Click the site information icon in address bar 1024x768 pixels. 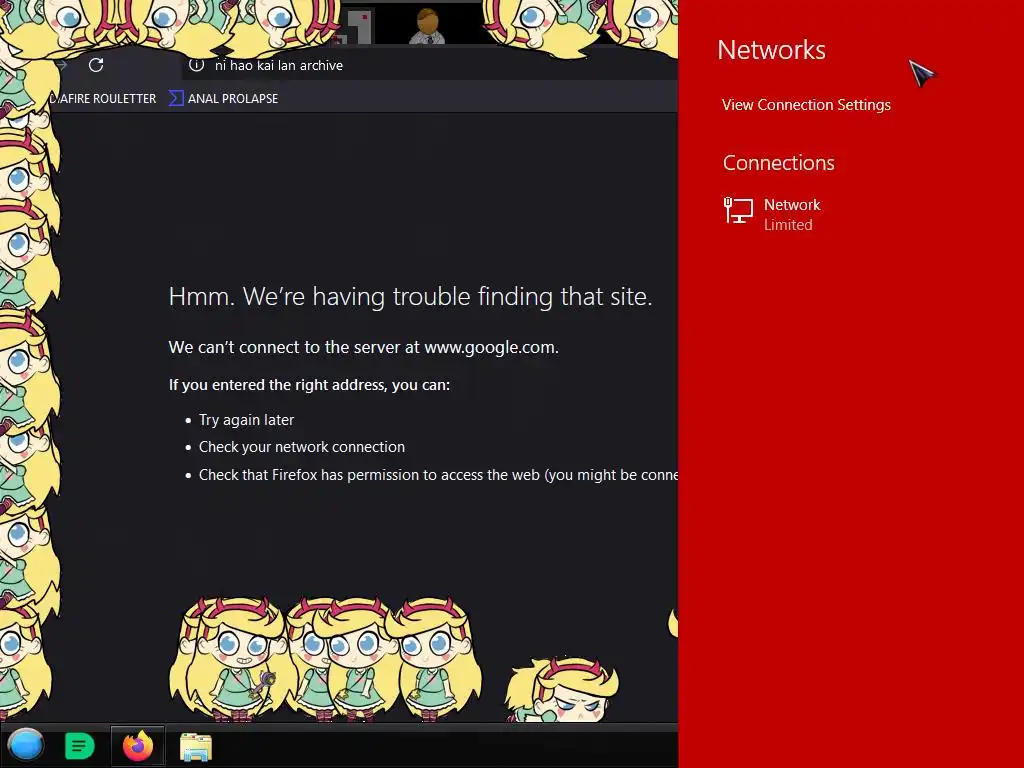coord(196,65)
